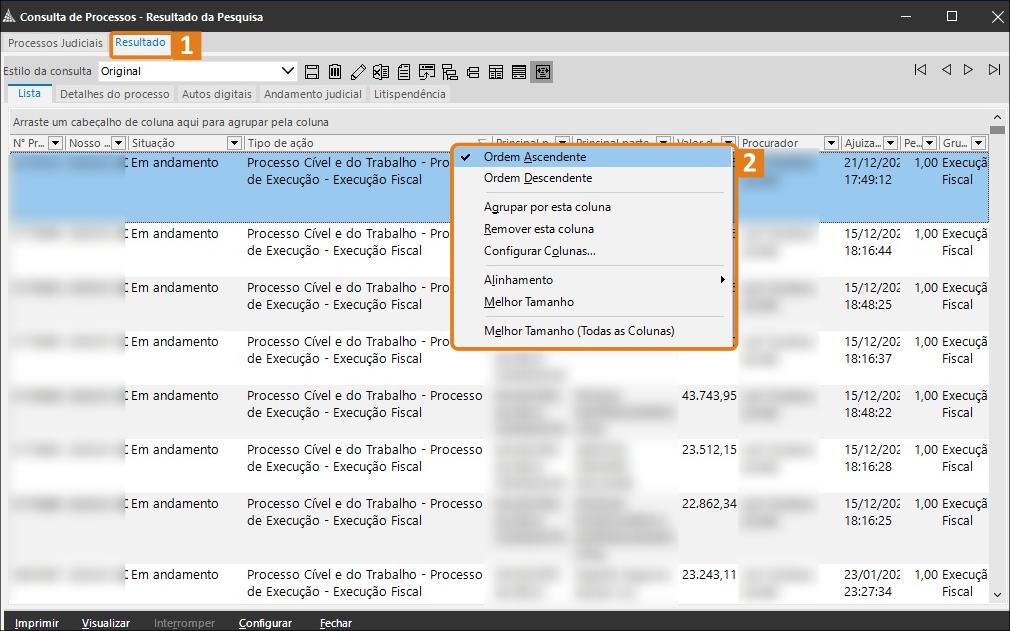Click the Excel export icon
Image resolution: width=1010 pixels, height=631 pixels.
[x=381, y=71]
